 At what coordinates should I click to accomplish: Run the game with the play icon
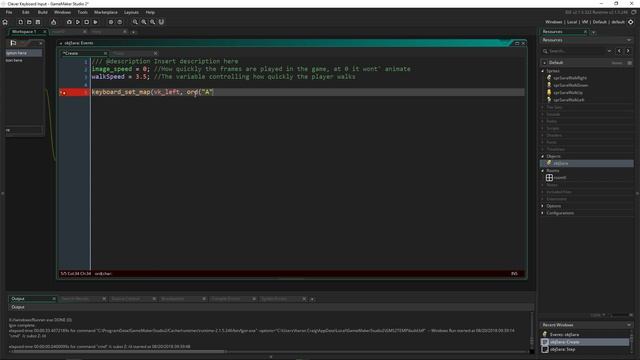pyautogui.click(x=78, y=22)
